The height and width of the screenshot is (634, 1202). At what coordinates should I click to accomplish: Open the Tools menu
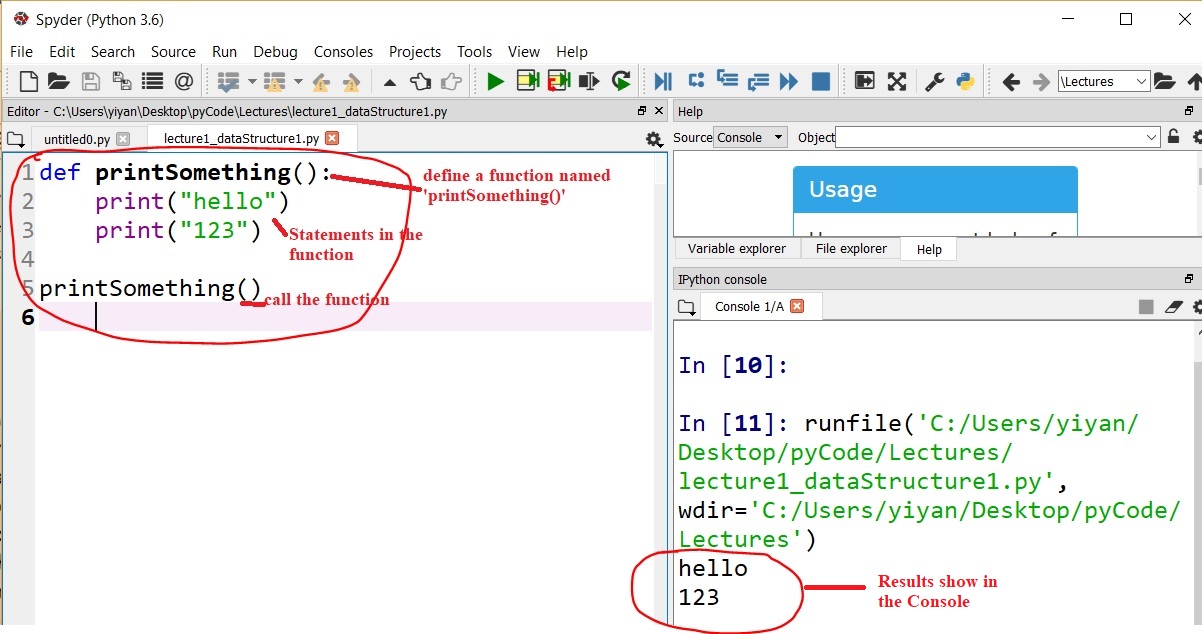point(475,51)
